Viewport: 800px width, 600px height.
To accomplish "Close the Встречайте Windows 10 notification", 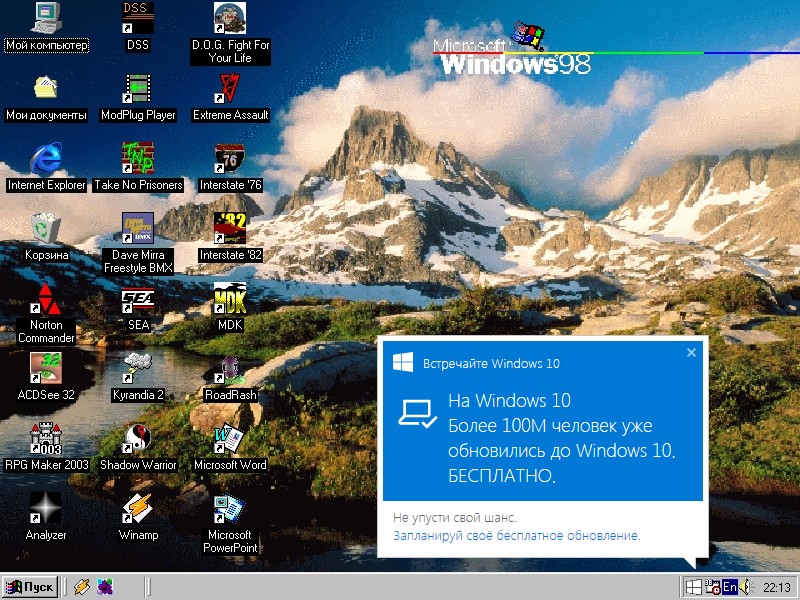I will (691, 353).
